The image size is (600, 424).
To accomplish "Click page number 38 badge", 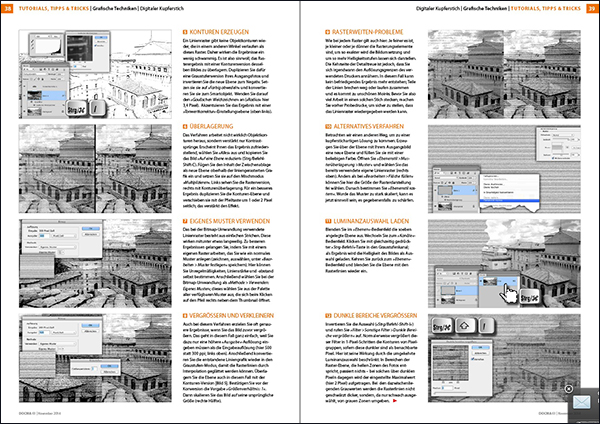I will [7, 8].
